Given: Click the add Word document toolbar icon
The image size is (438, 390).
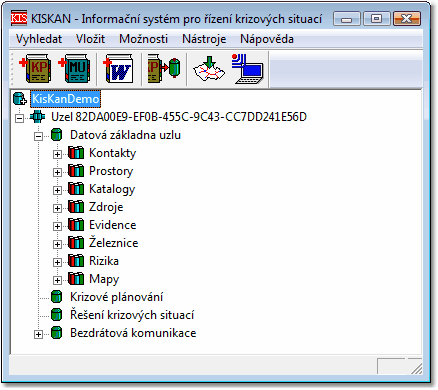Looking at the screenshot, I should pos(119,69).
